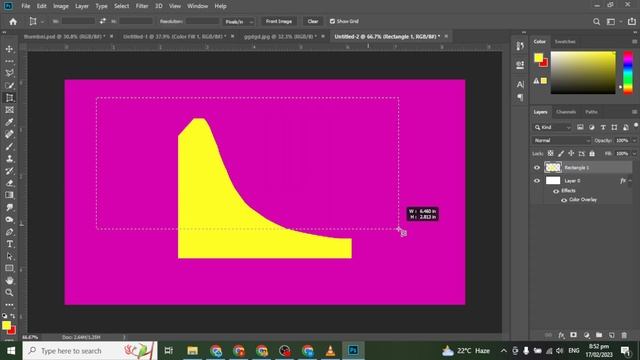Toggle lock all for layer
640x360 pixels.
(592, 153)
